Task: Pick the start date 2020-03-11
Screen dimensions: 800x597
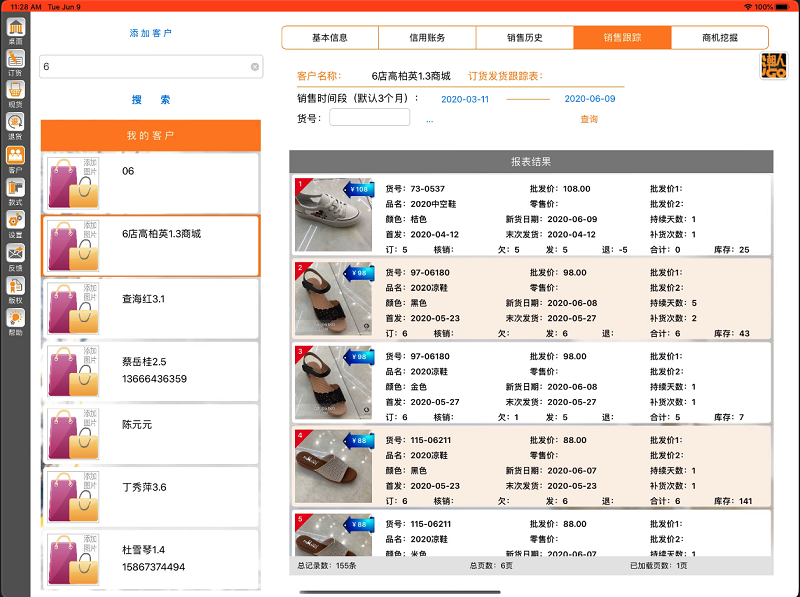Action: tap(465, 99)
